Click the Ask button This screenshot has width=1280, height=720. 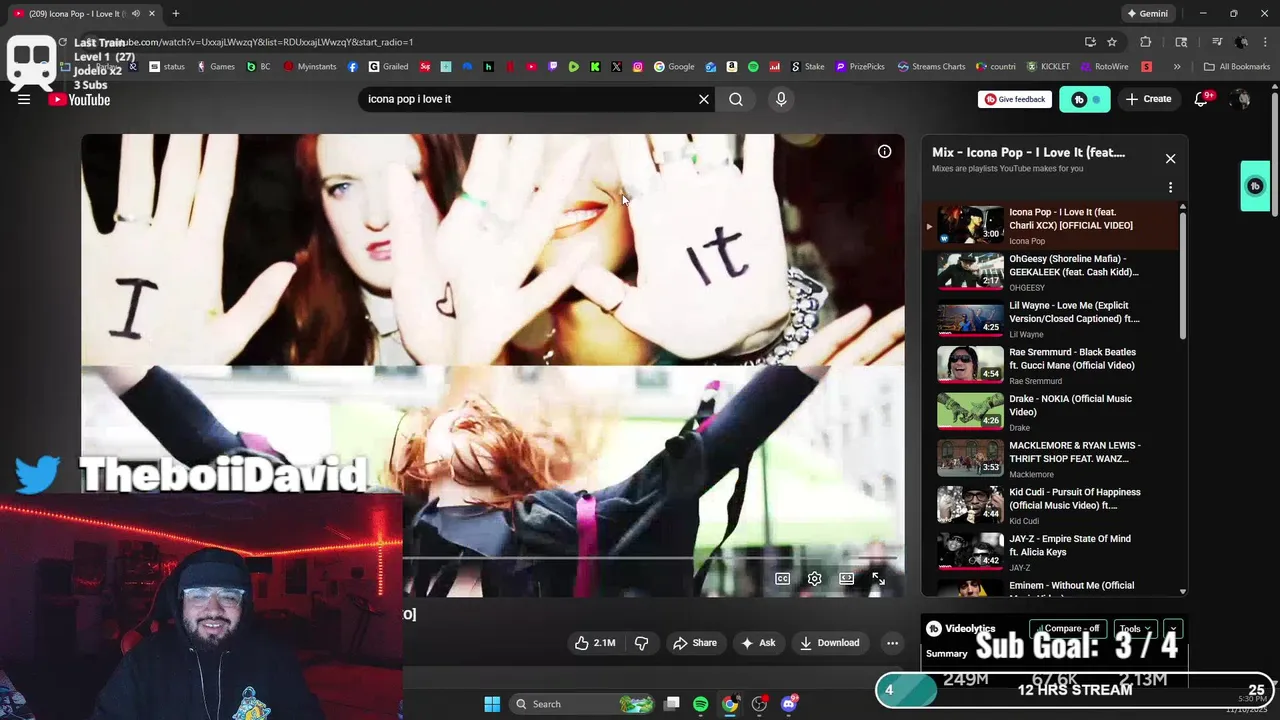click(758, 643)
